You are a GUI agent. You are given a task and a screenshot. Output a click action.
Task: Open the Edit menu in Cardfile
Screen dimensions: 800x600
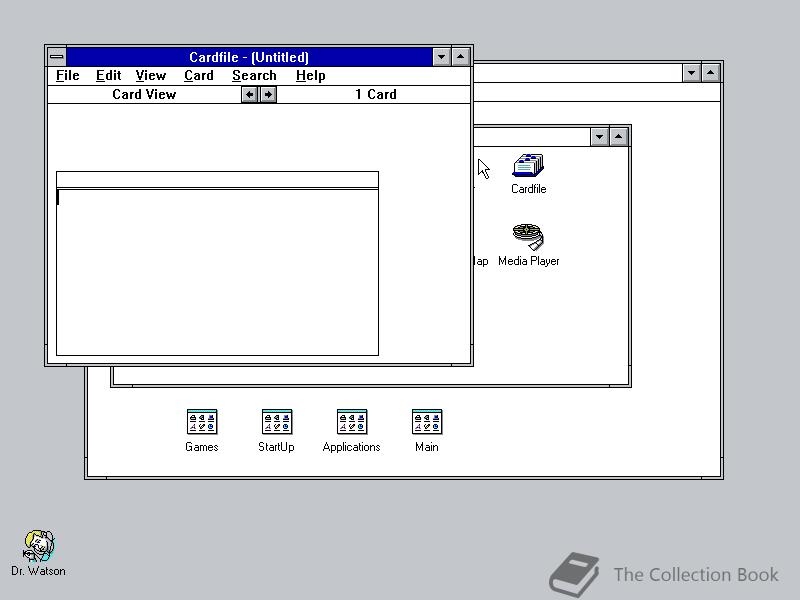point(109,76)
